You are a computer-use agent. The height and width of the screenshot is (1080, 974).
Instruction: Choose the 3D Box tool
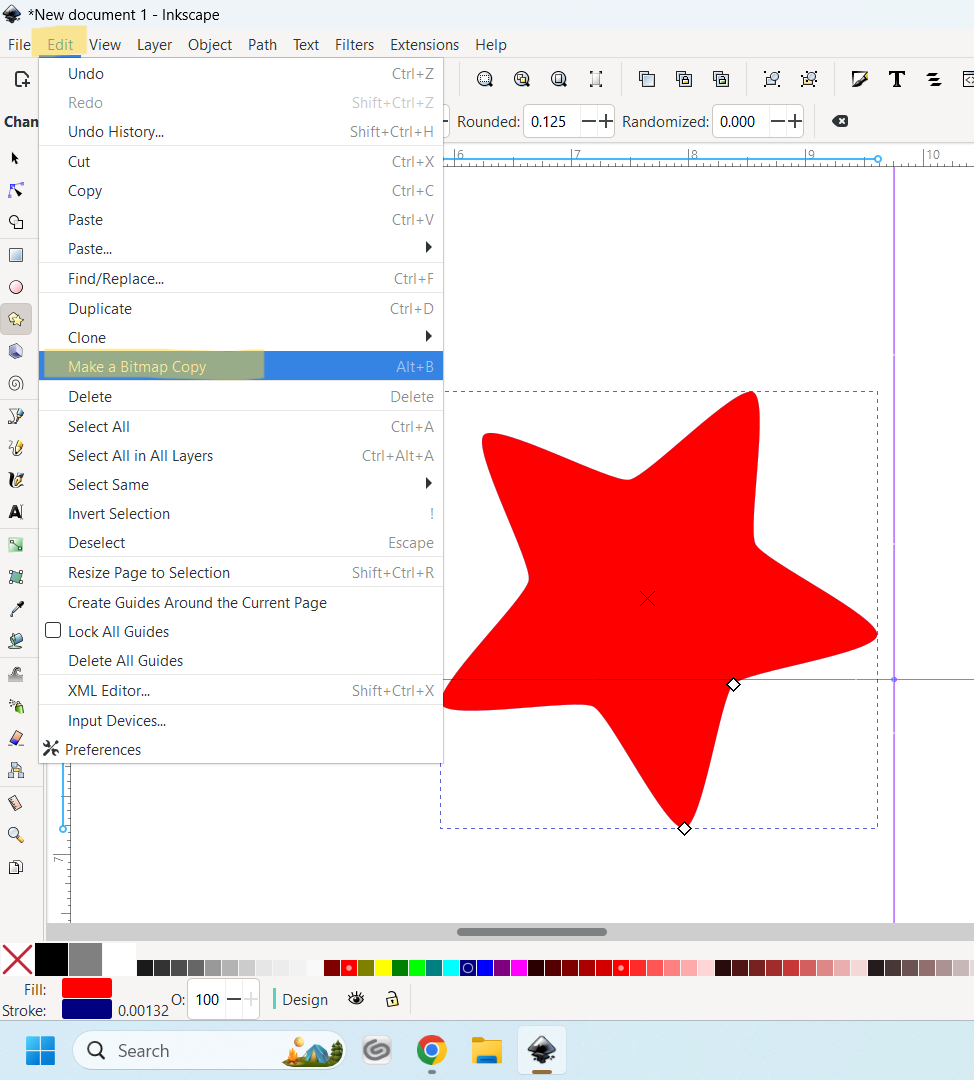[16, 351]
